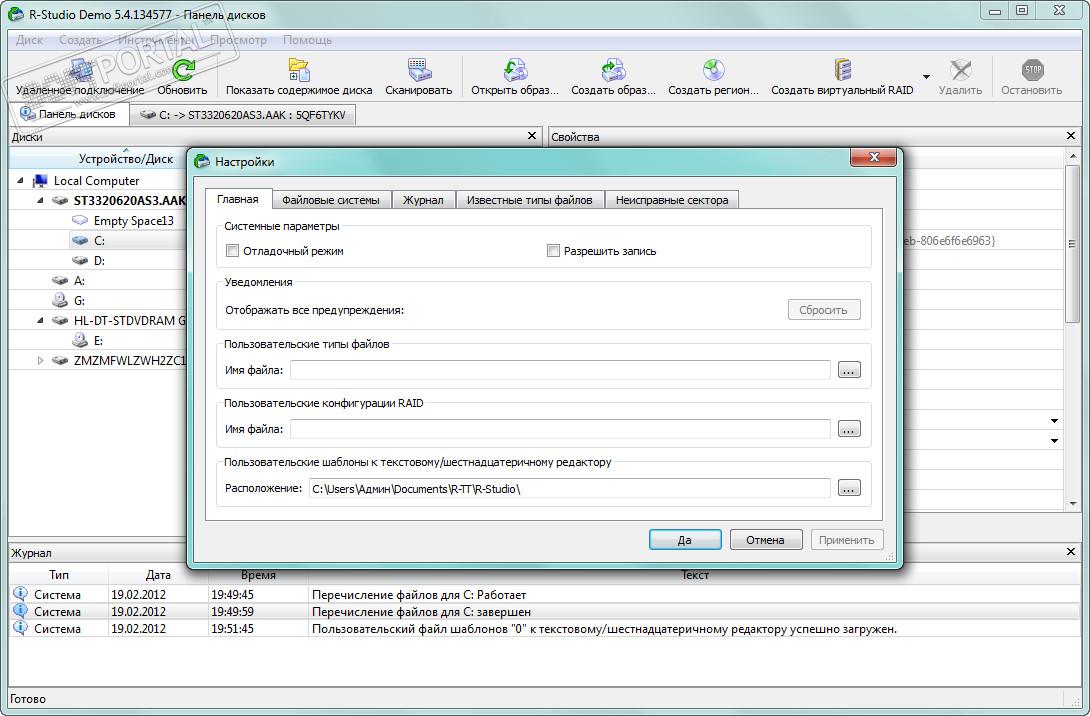Select the A: drive icon
The image size is (1090, 716).
tap(60, 281)
